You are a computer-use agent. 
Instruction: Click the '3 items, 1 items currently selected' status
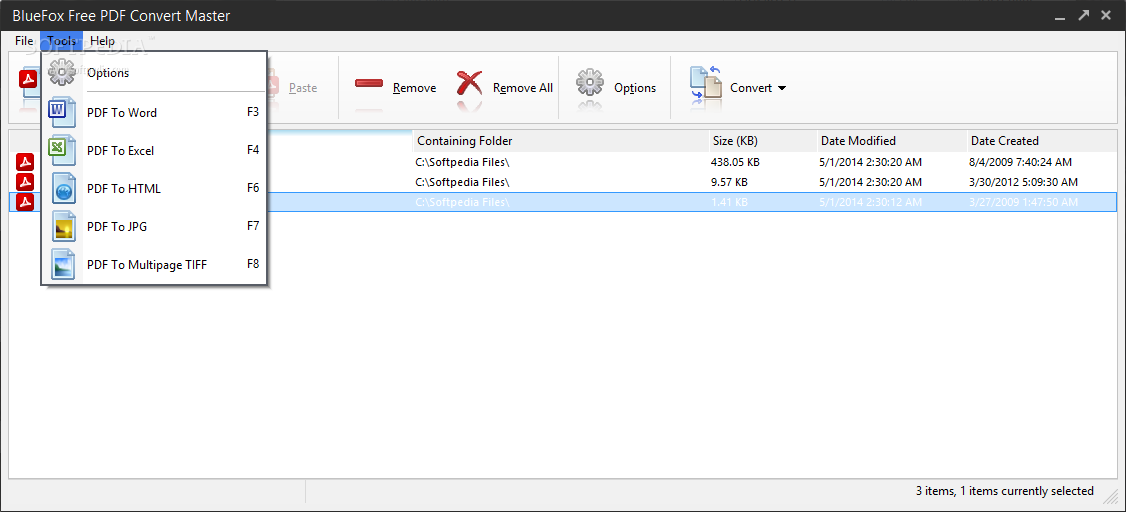[x=1005, y=491]
